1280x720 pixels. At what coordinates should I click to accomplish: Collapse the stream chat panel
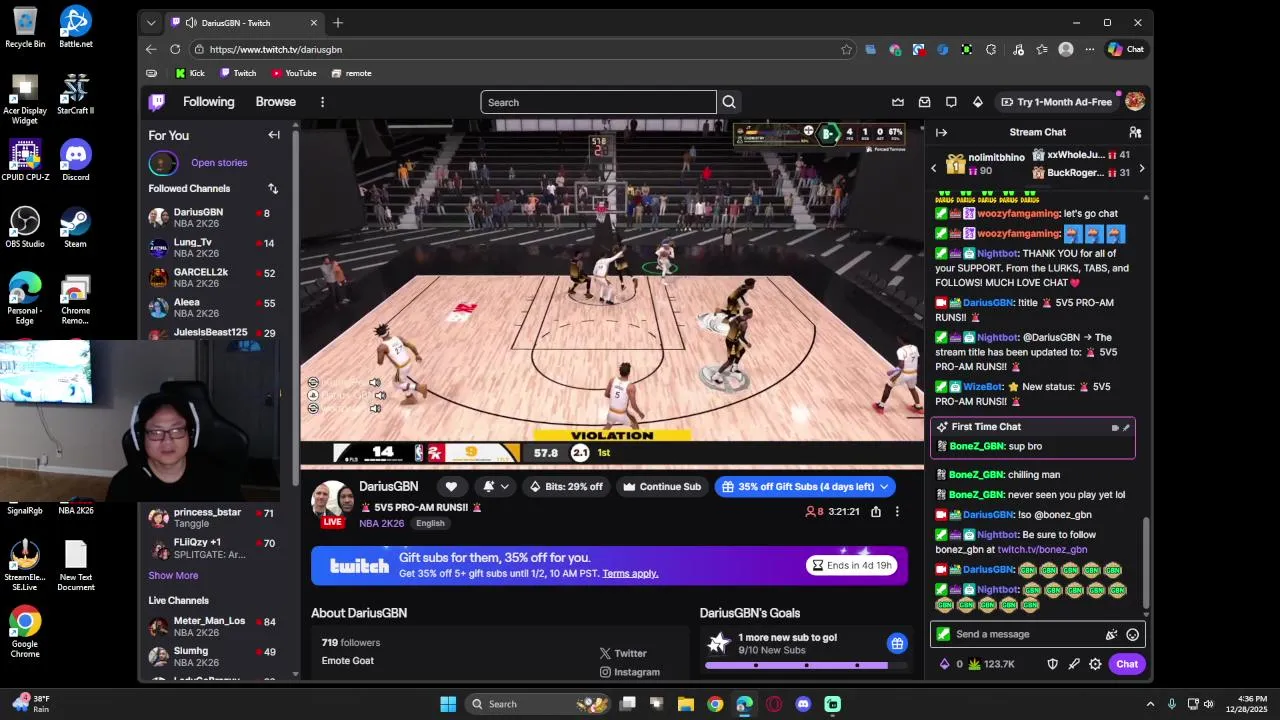click(x=941, y=132)
